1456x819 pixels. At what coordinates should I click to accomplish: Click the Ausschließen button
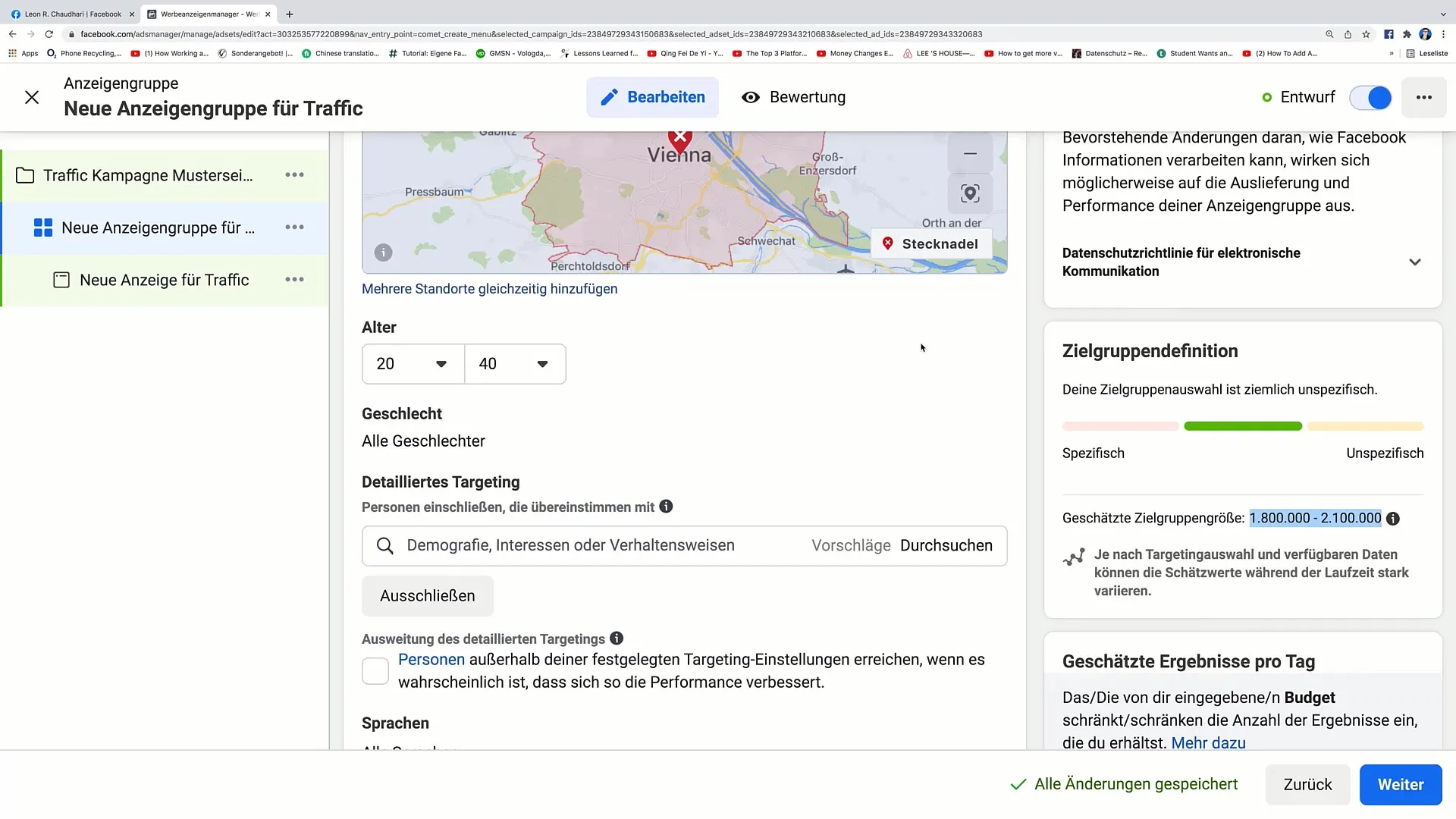pyautogui.click(x=428, y=596)
